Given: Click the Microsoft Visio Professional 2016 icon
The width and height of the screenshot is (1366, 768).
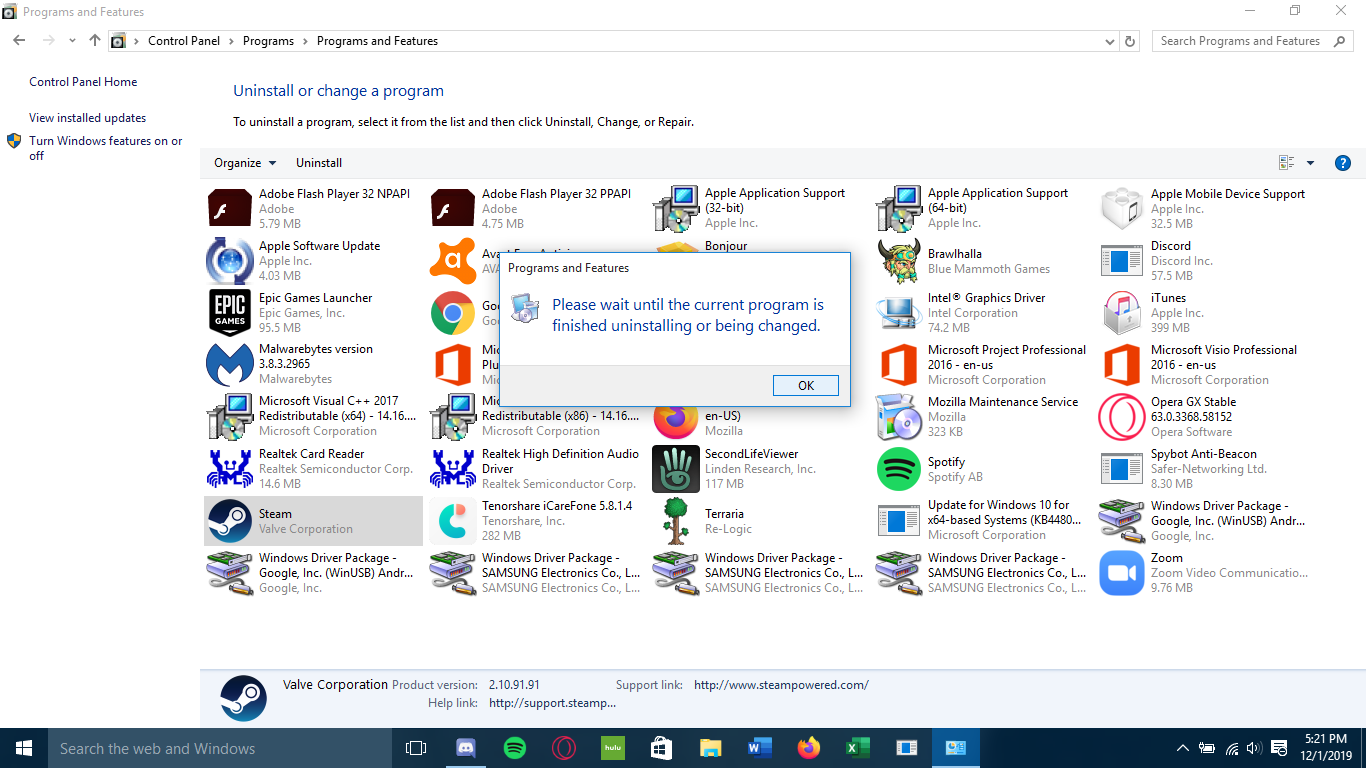Looking at the screenshot, I should [1122, 365].
